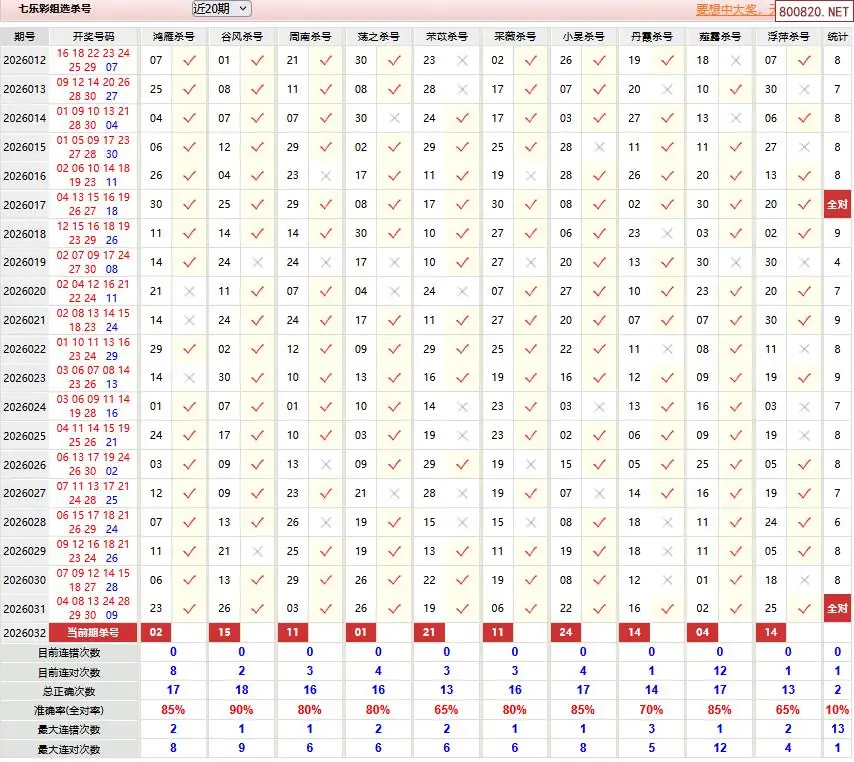Click the X mark for 谷风杀号 in row 2026019
The height and width of the screenshot is (762, 854).
pos(258,263)
